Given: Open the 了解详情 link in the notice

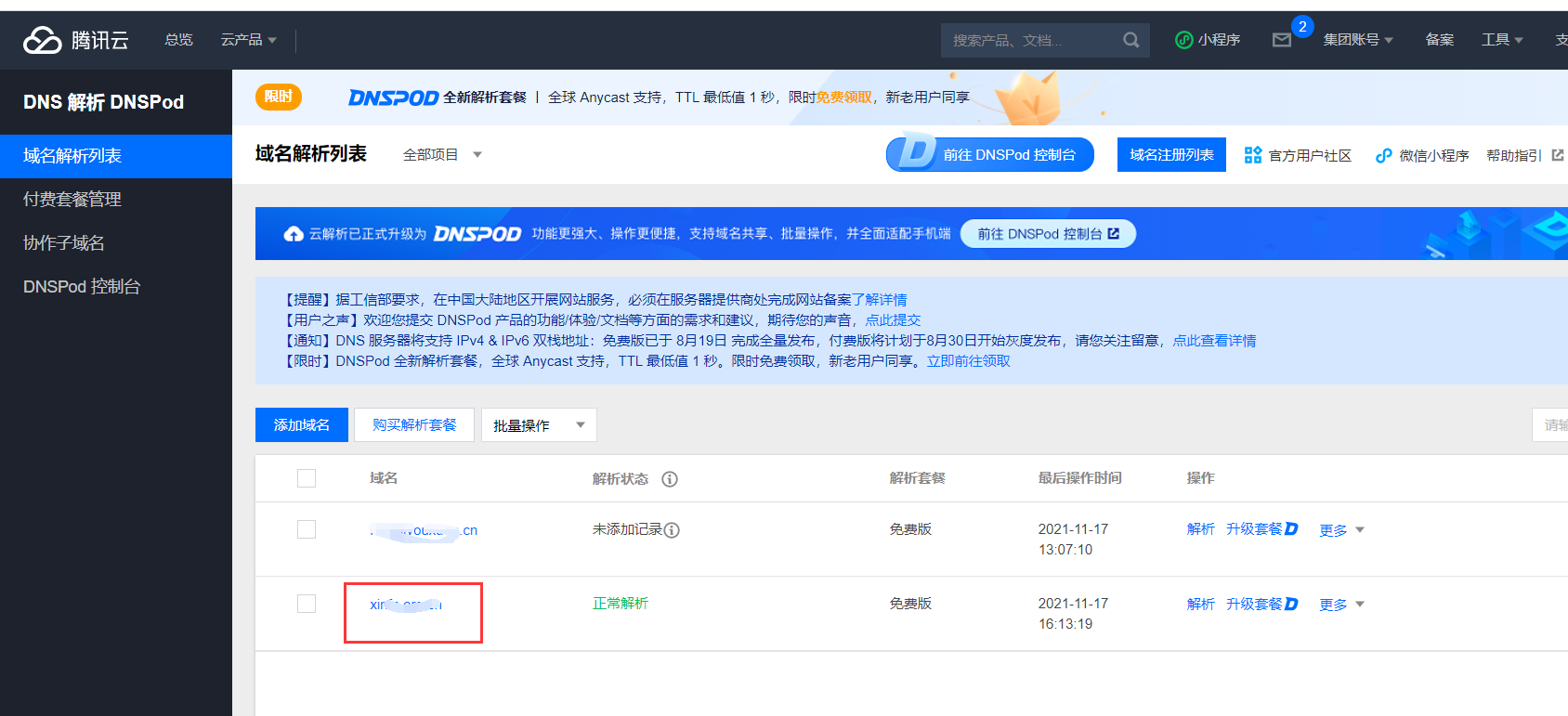Looking at the screenshot, I should [x=879, y=300].
